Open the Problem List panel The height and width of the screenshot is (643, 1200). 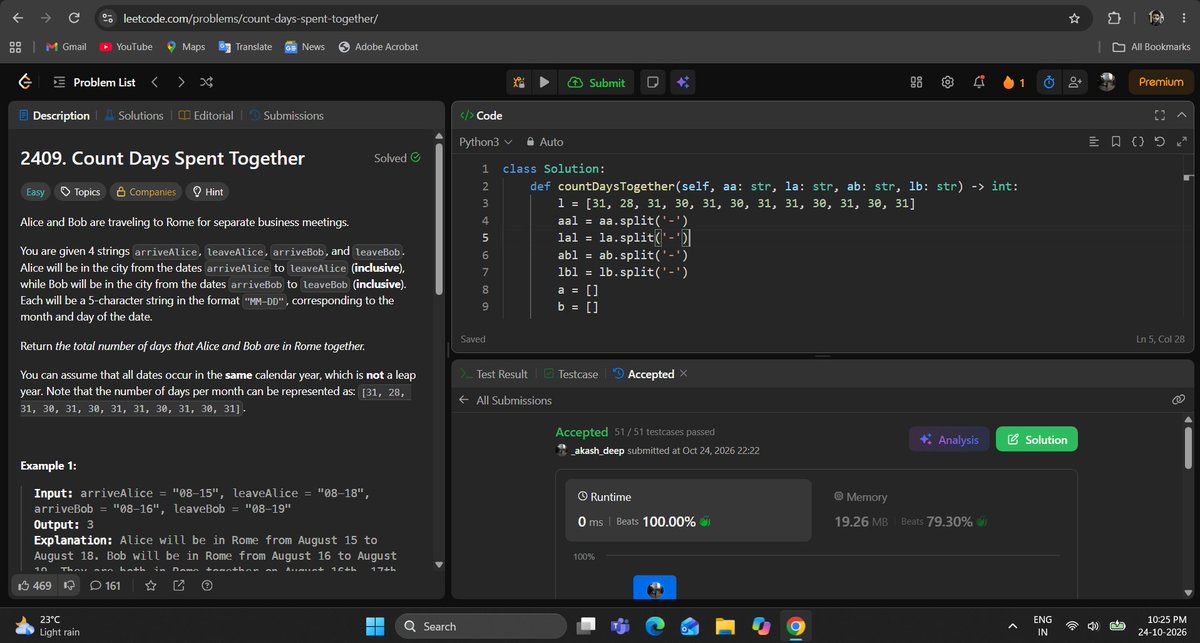94,82
